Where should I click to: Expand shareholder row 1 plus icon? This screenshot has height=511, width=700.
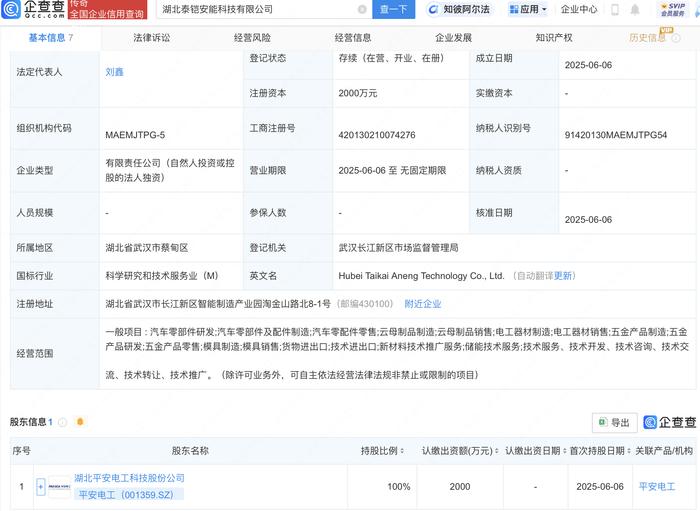40,486
